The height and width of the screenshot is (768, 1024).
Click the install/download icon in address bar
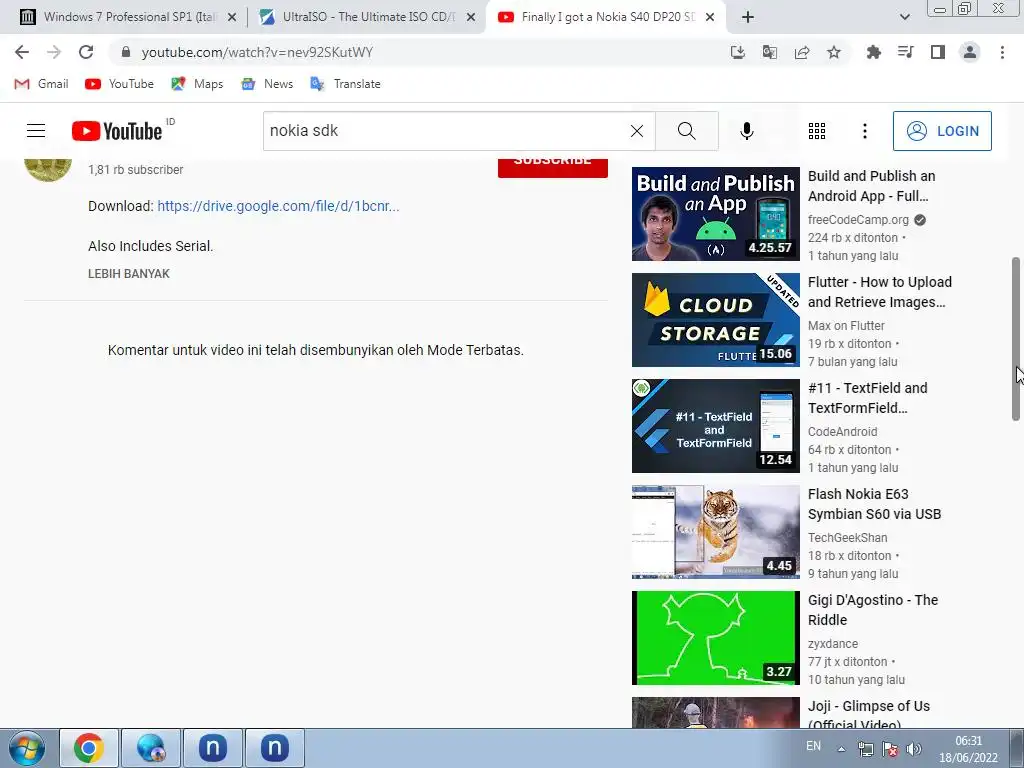(738, 52)
